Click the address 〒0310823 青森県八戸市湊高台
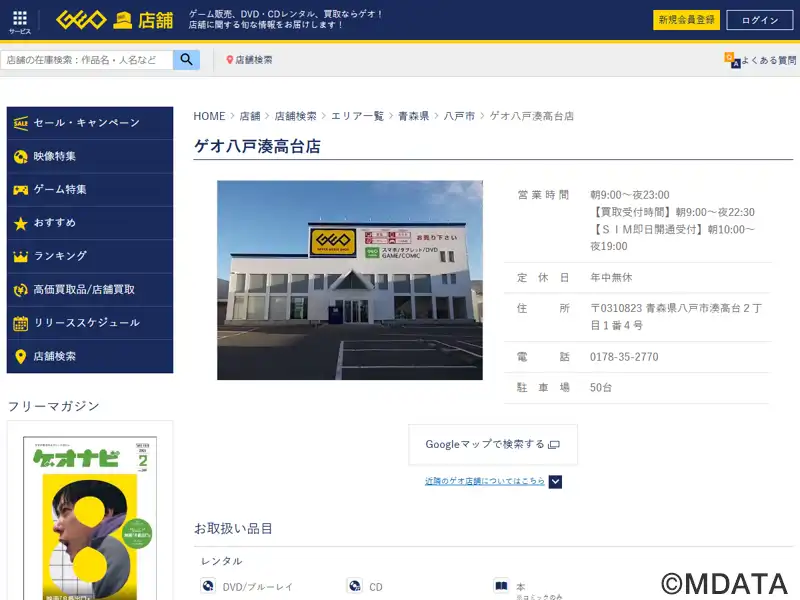The height and width of the screenshot is (600, 800). click(x=676, y=317)
